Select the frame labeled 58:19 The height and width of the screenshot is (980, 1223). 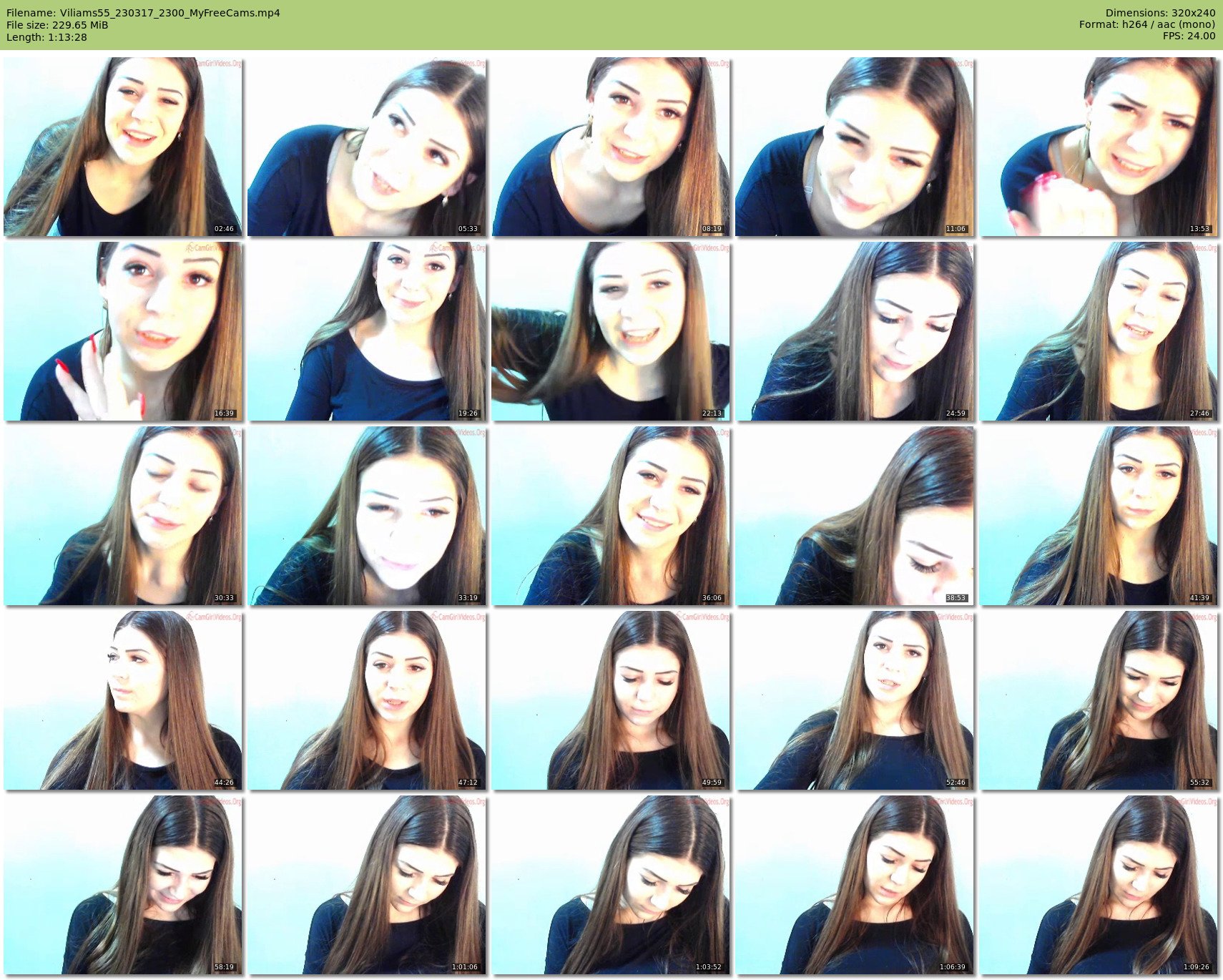pos(122,885)
